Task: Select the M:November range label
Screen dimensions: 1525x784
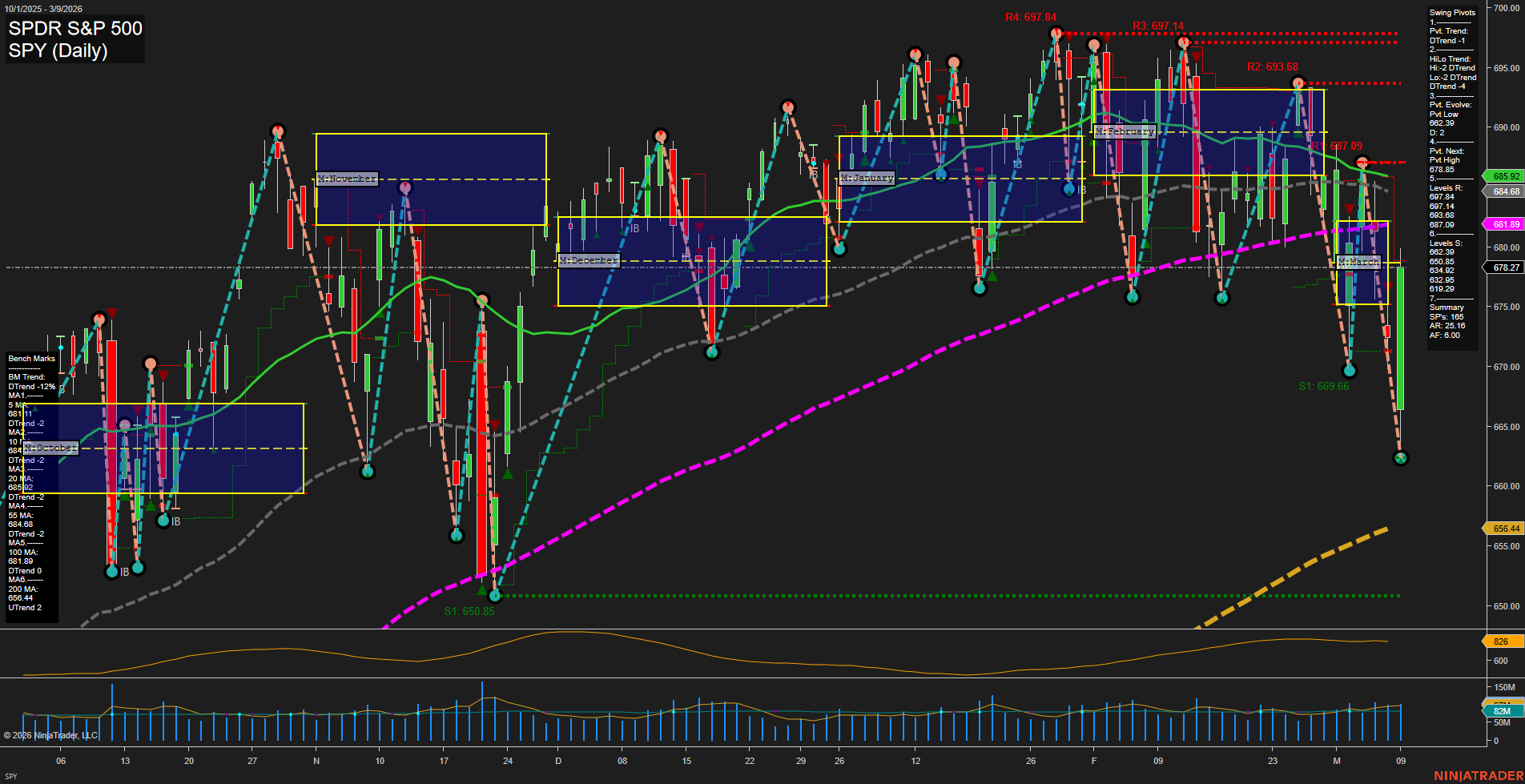Action: point(347,179)
